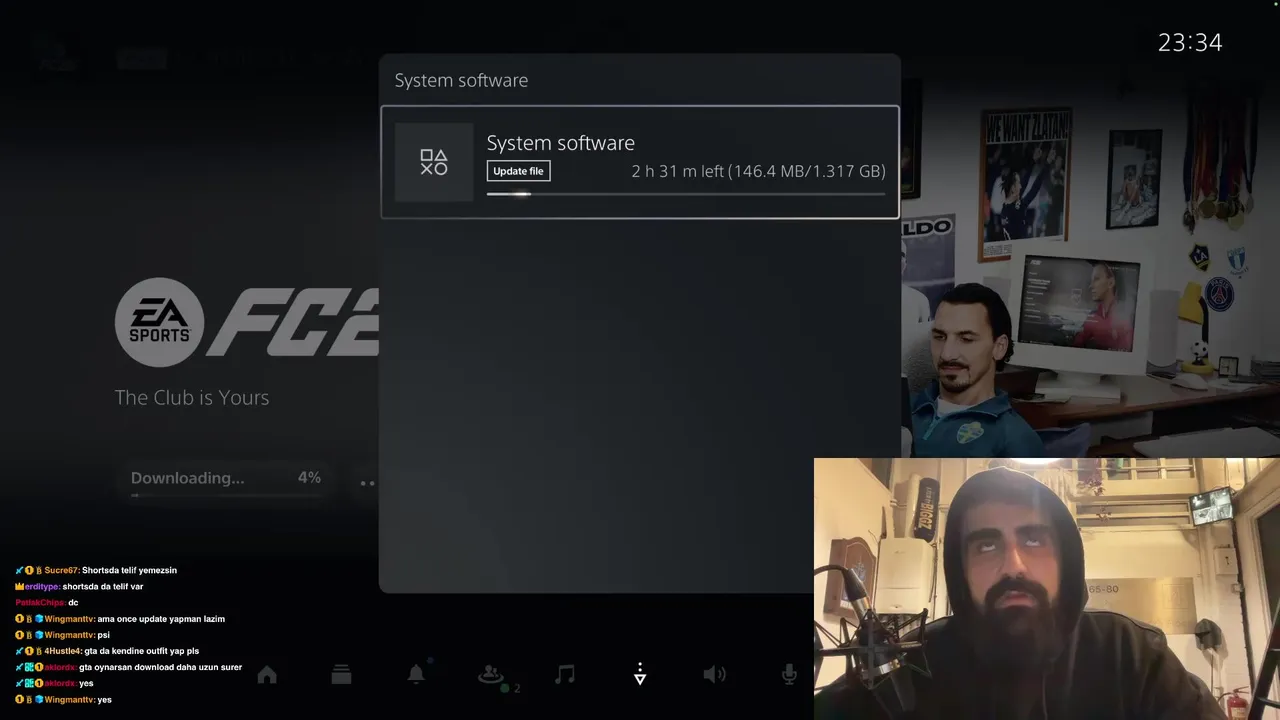Click the EA Sports logo
Image resolution: width=1280 pixels, height=720 pixels.
(x=160, y=322)
